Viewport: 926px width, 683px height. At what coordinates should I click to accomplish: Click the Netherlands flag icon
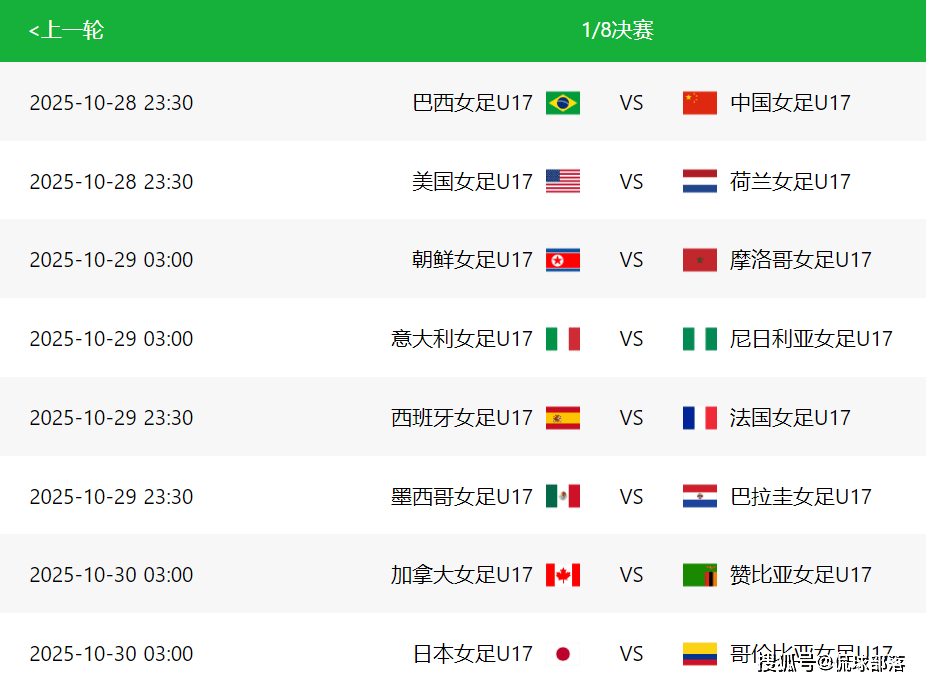click(x=699, y=181)
